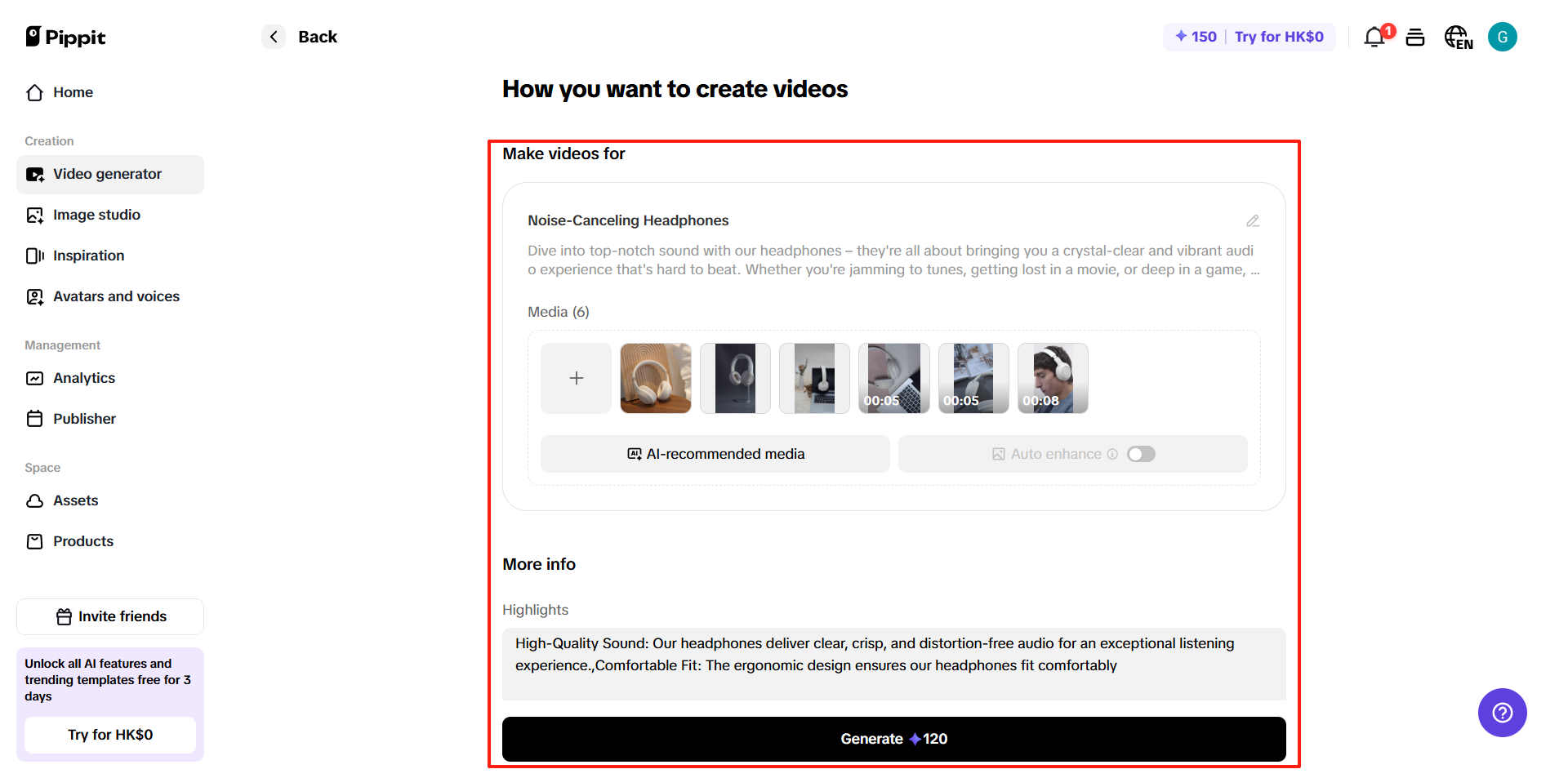Image resolution: width=1568 pixels, height=778 pixels.
Task: Click the pencil icon to edit product details
Action: point(1254,220)
